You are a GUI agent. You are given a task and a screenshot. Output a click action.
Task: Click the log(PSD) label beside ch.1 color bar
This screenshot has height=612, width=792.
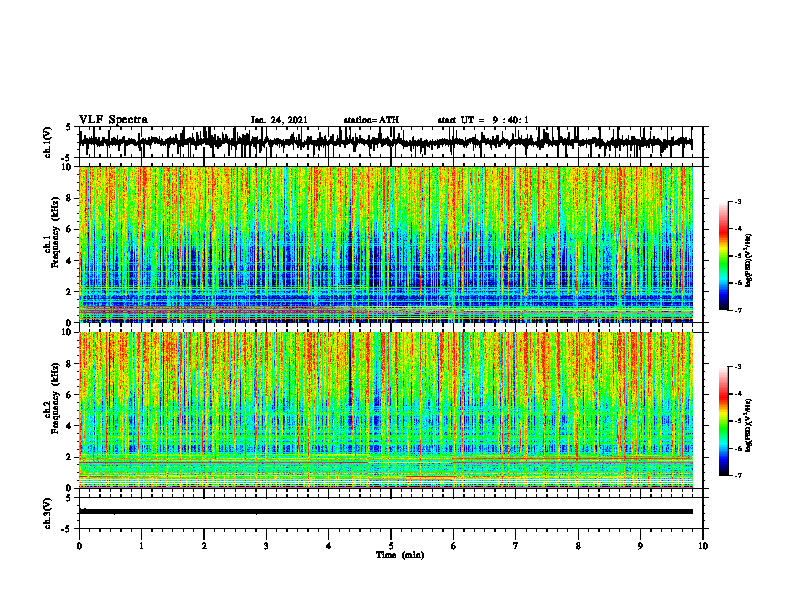coord(750,260)
